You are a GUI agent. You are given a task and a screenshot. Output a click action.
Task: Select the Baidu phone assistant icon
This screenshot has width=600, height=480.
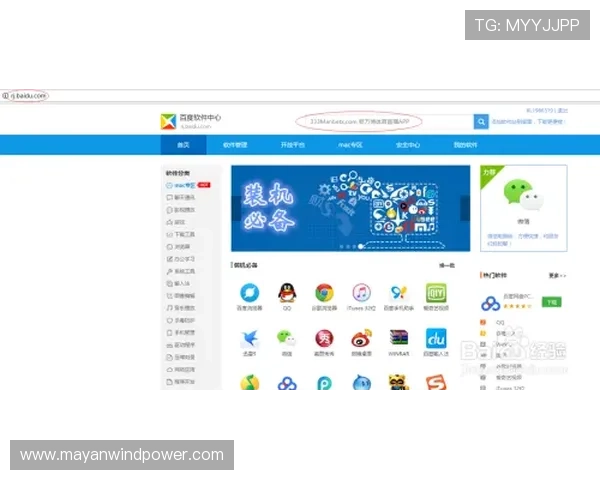tap(398, 293)
